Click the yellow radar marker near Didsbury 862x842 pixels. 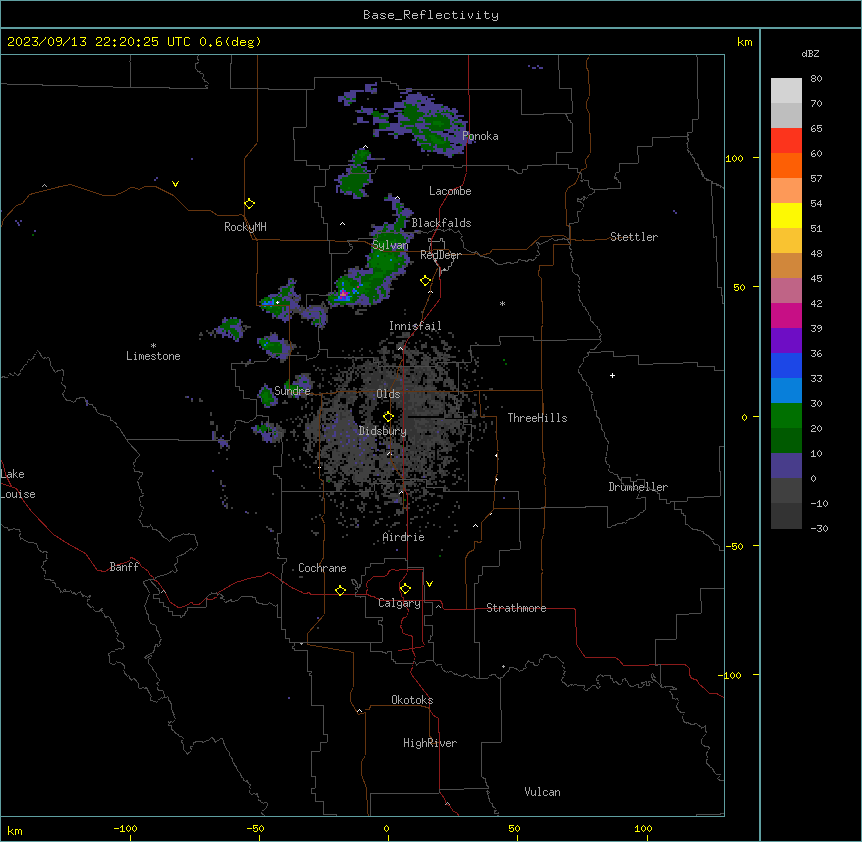pos(388,416)
